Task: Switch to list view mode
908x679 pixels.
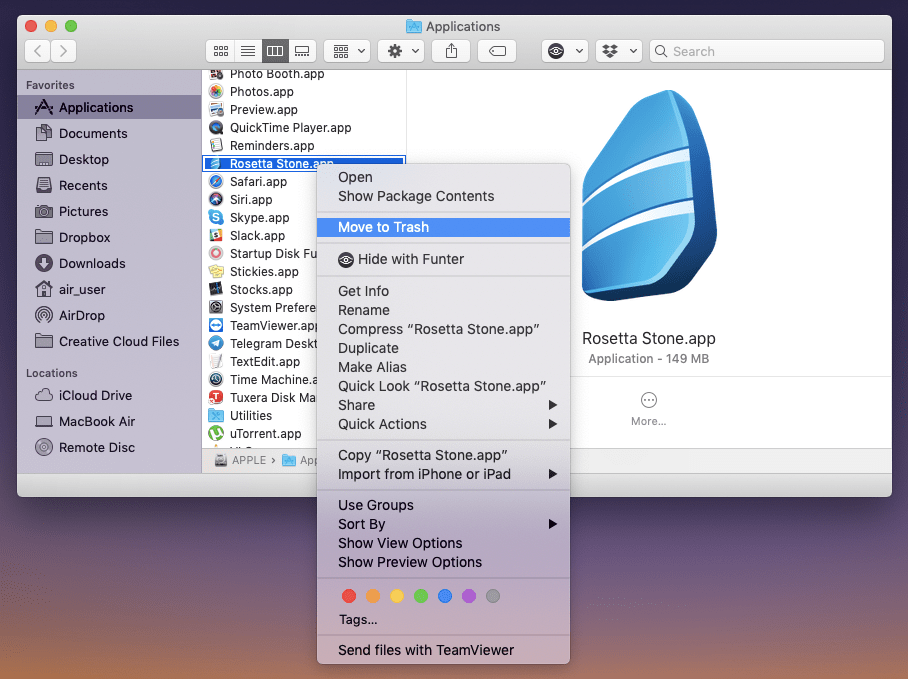Action: tap(247, 51)
